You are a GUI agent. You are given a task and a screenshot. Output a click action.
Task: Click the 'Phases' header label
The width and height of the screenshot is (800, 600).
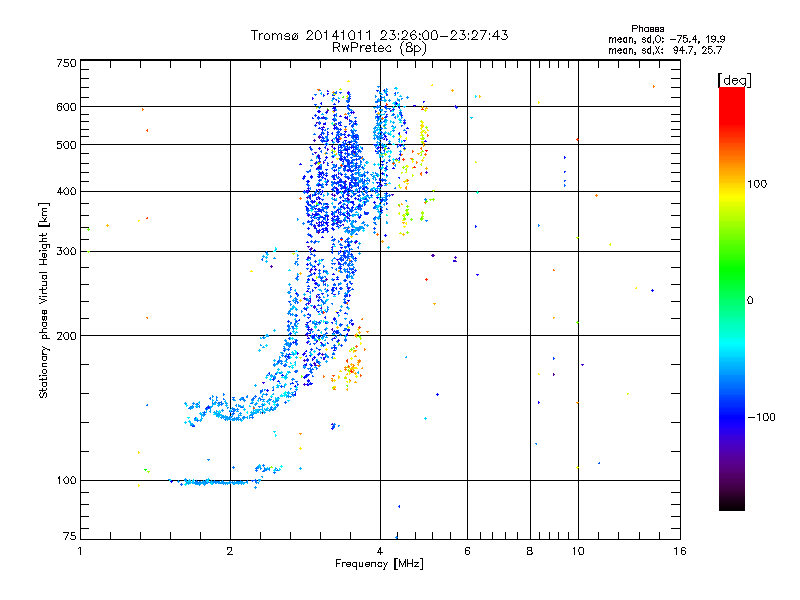[x=647, y=29]
